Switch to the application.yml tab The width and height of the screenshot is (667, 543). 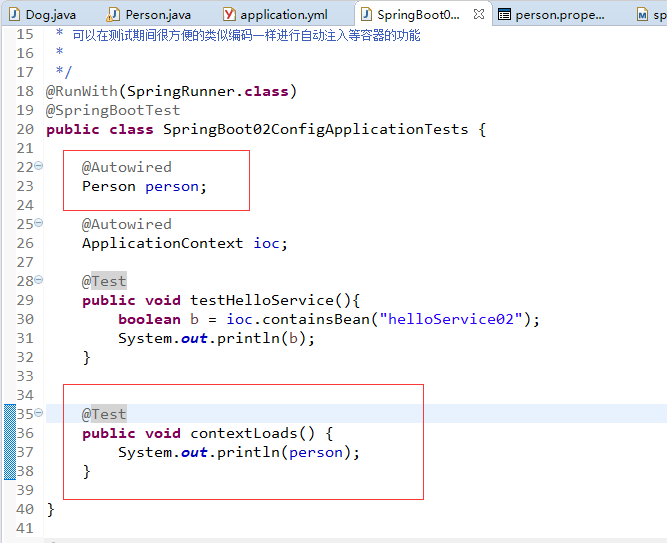click(276, 15)
